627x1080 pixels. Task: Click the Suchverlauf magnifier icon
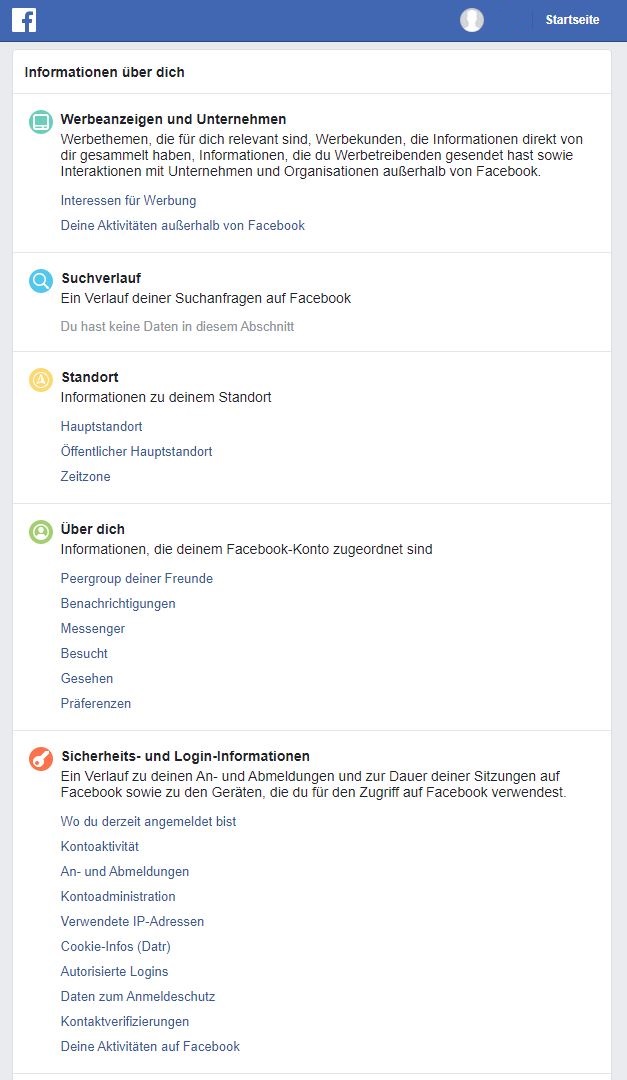41,281
